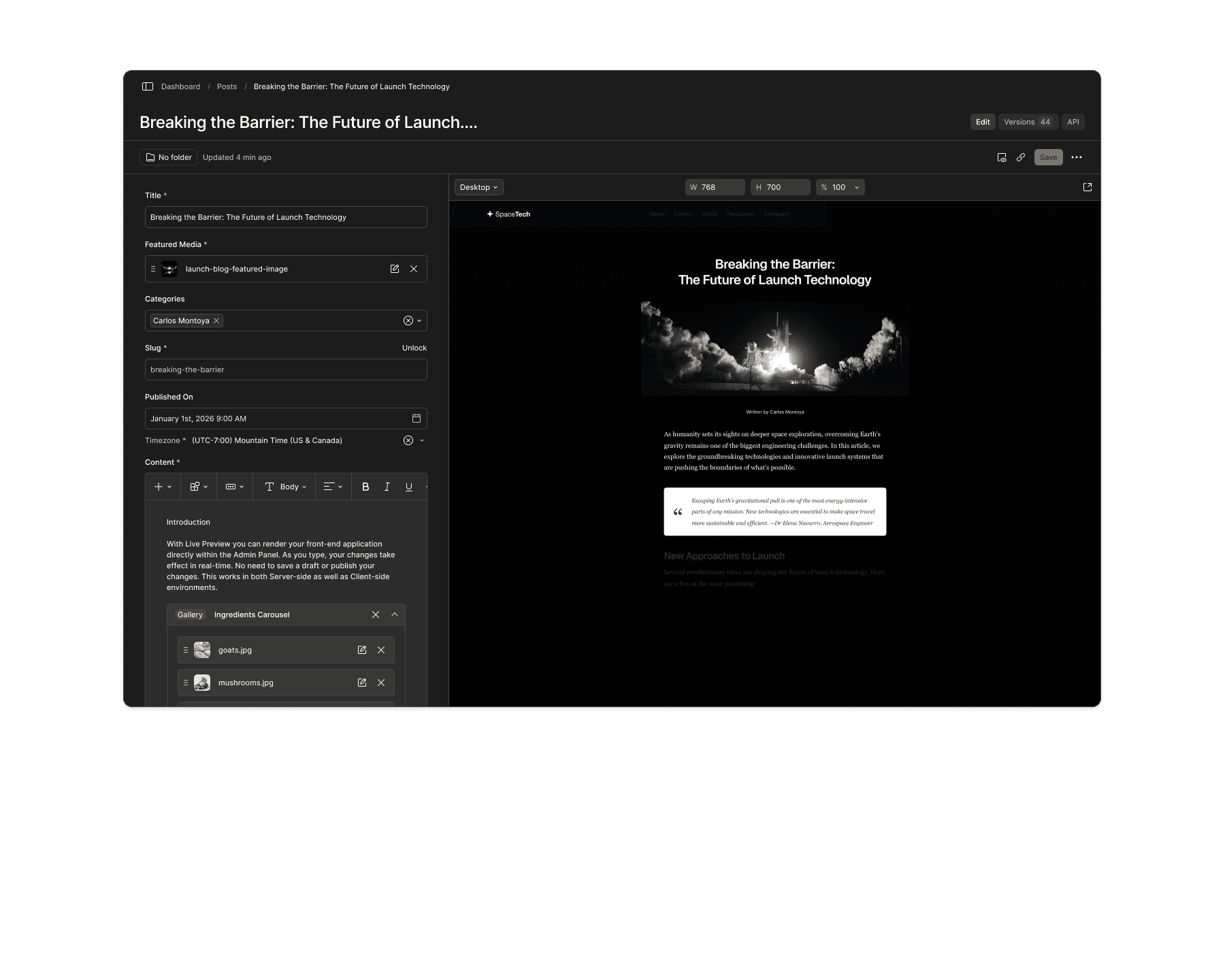Clear all categories with the circle X
Screen dimensions: 1225x980
pos(408,321)
